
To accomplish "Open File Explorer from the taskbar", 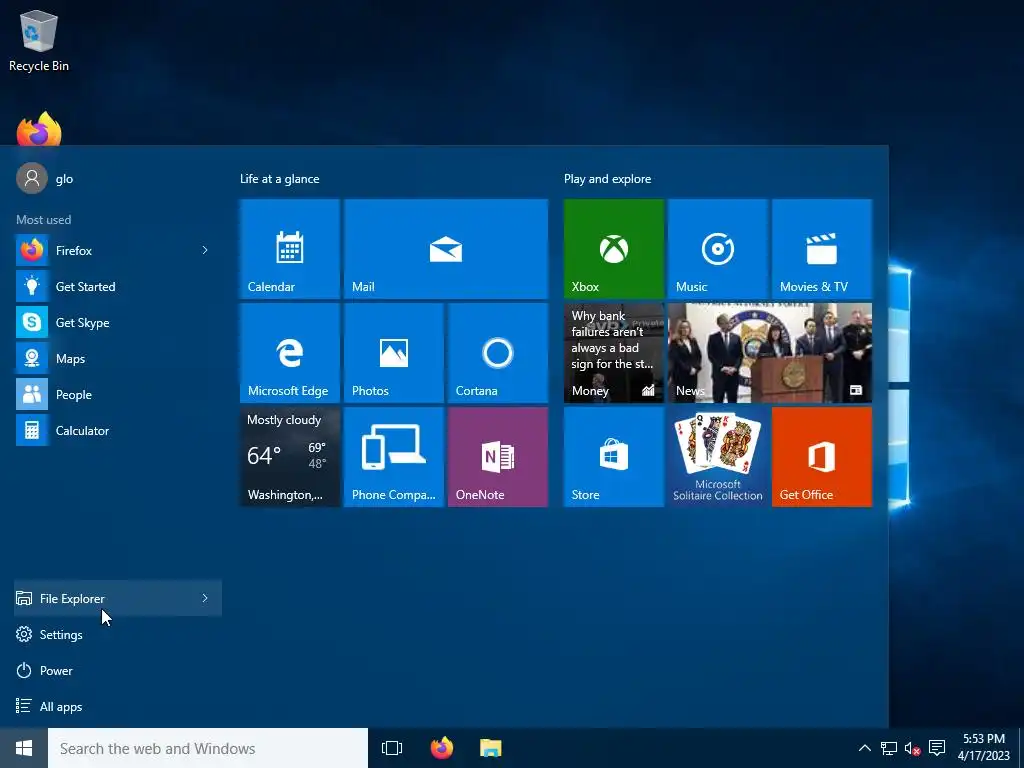I will pyautogui.click(x=490, y=748).
